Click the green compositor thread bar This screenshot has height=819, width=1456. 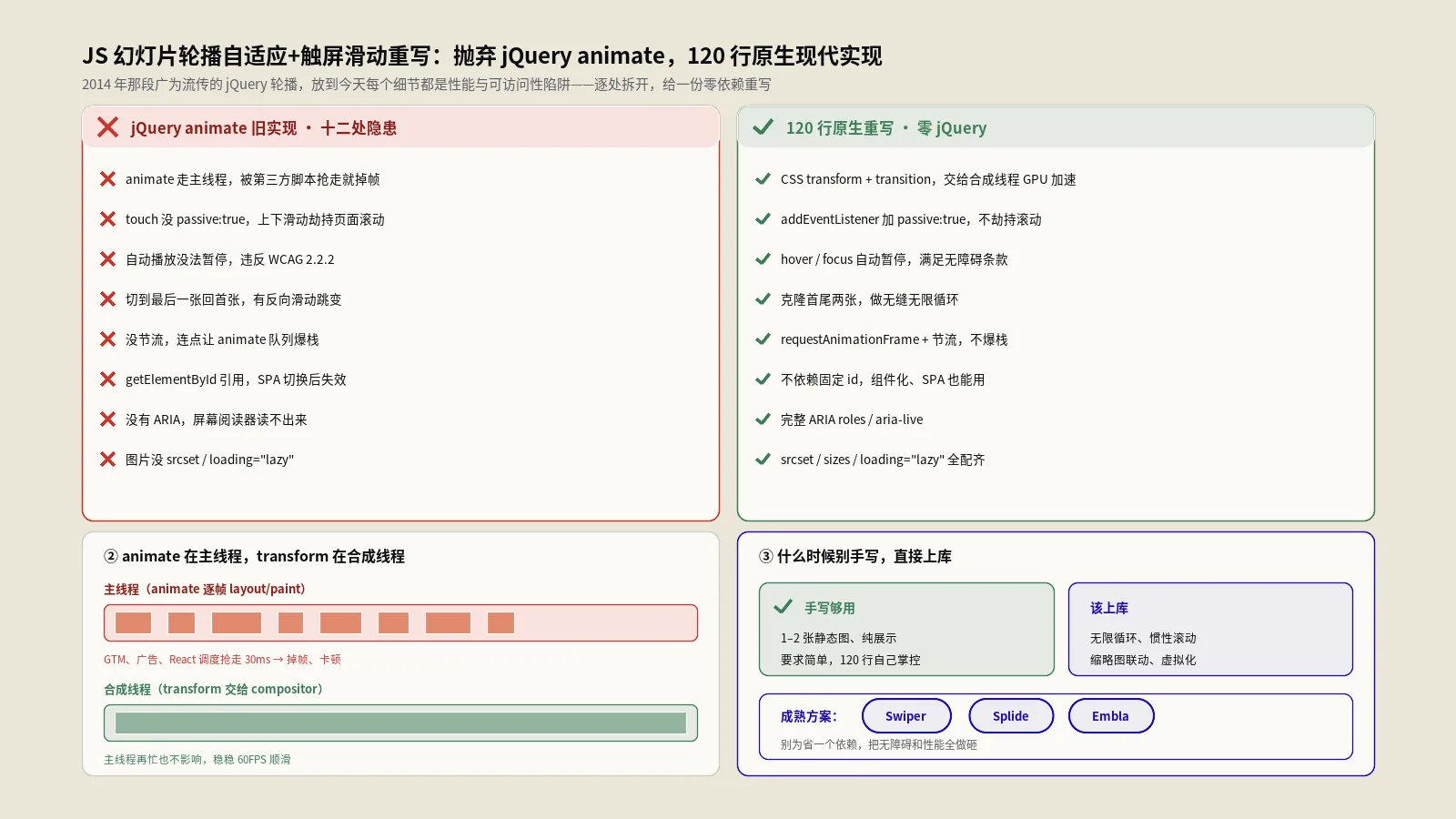(x=400, y=723)
